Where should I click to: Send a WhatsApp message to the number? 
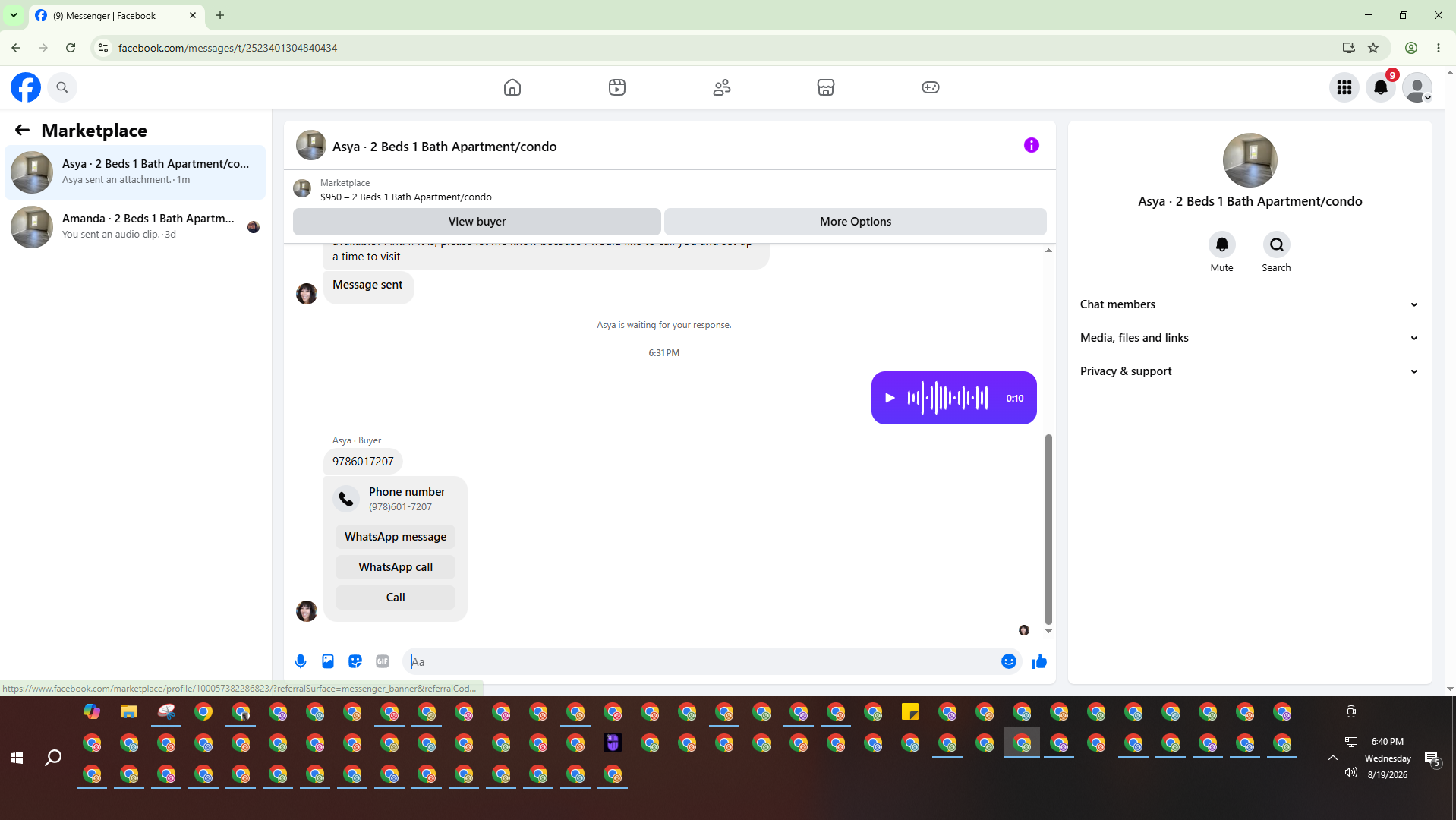click(396, 537)
